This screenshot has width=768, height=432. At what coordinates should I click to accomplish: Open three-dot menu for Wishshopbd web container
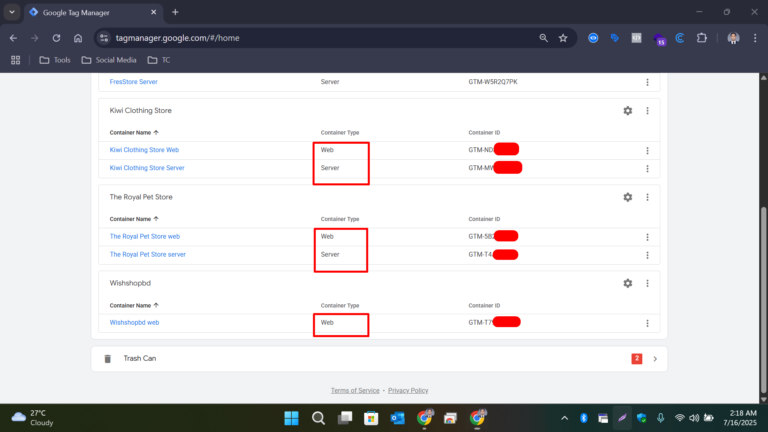[647, 323]
